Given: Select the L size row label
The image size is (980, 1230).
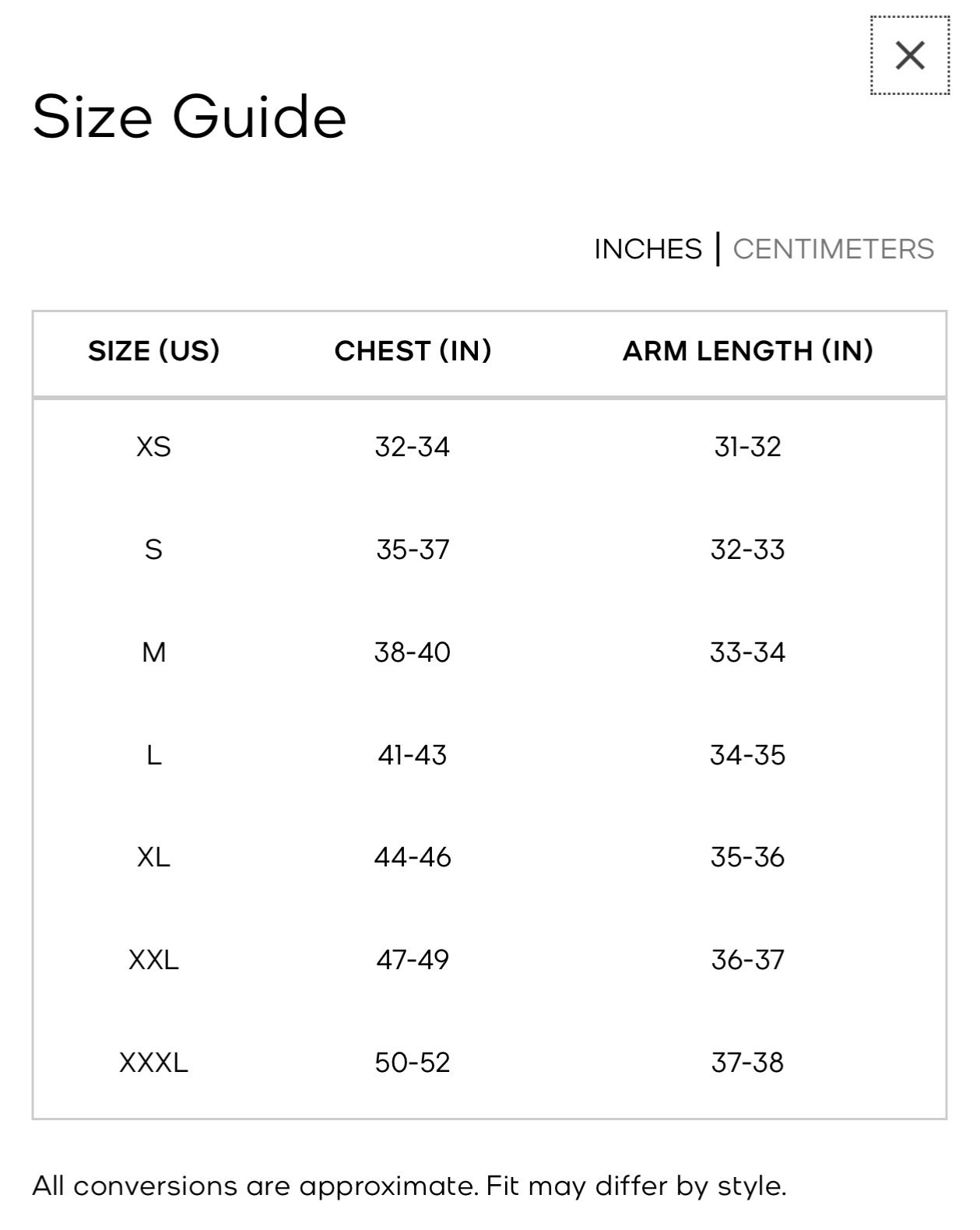Looking at the screenshot, I should 154,755.
